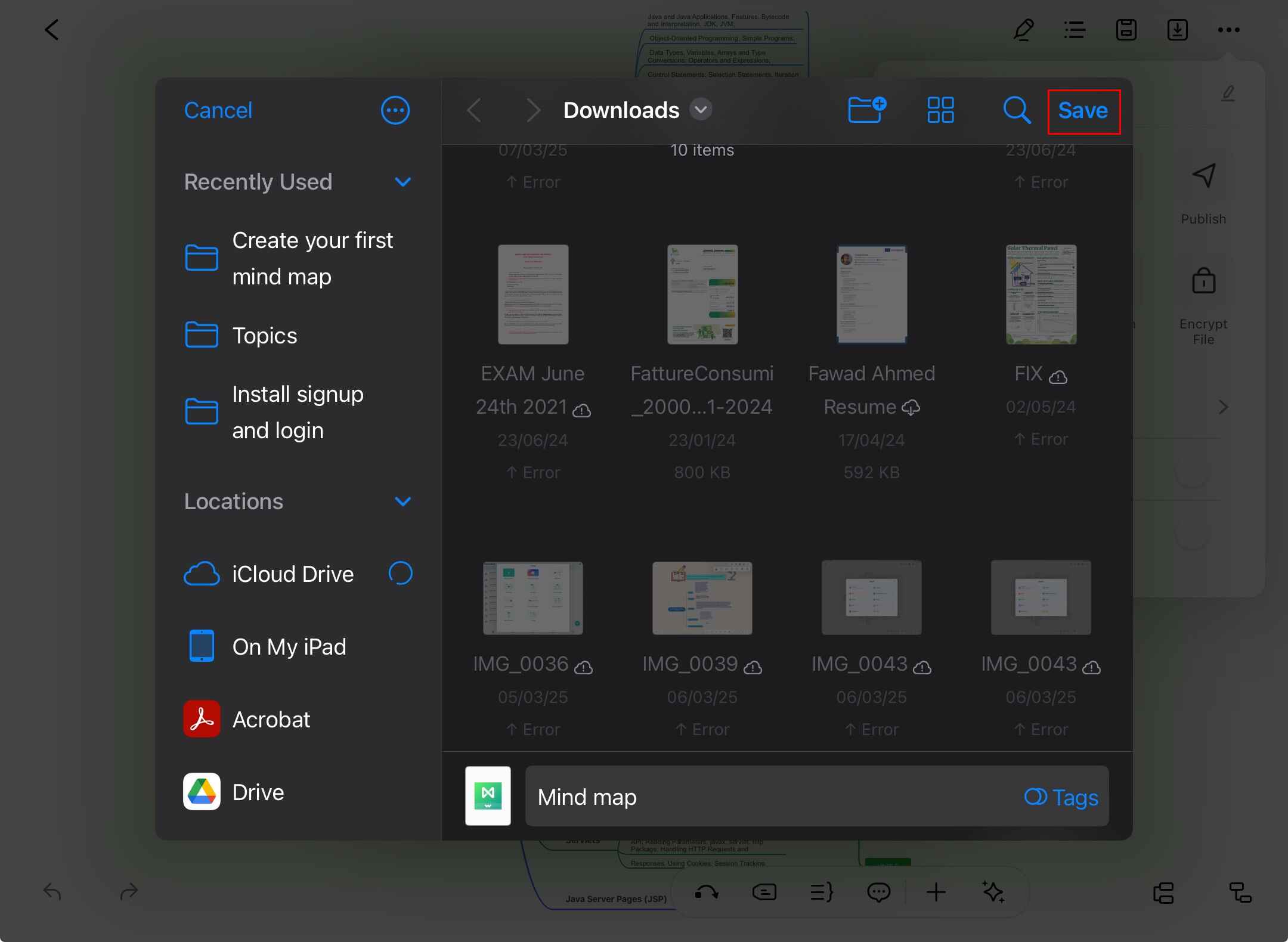Tap the back arrow at top left
This screenshot has height=942, width=1288.
coord(52,30)
